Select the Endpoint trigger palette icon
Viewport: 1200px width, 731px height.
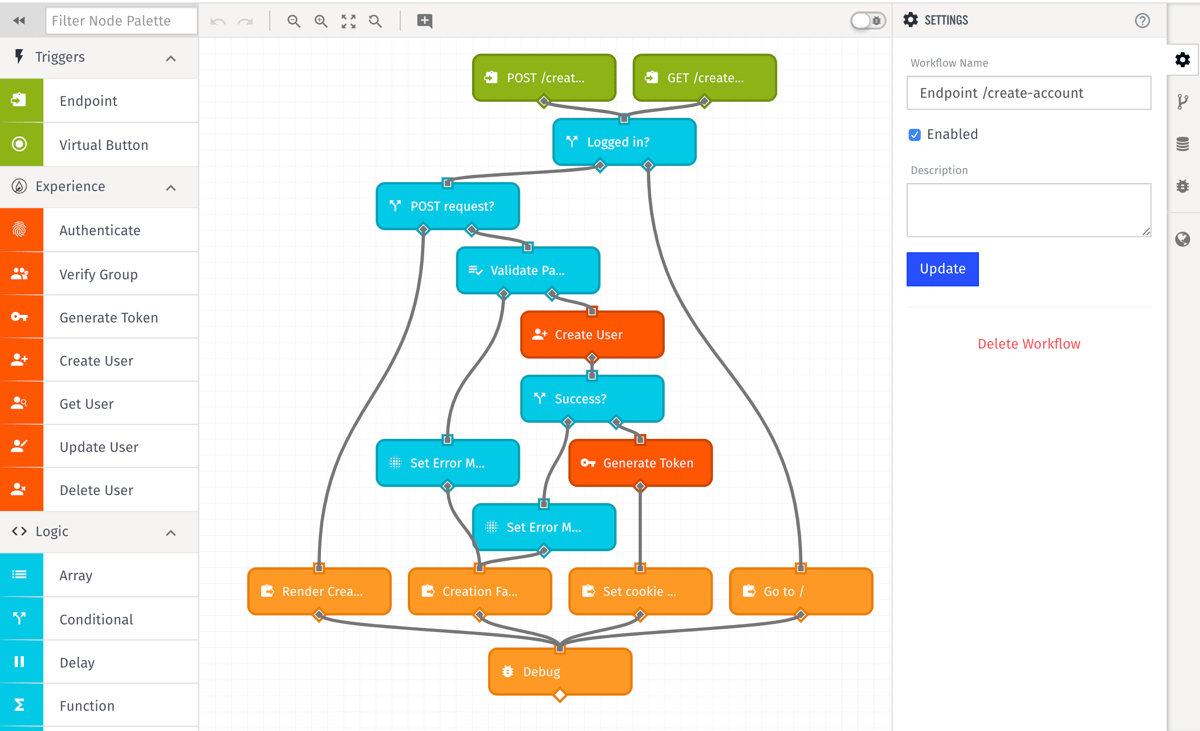coord(20,101)
